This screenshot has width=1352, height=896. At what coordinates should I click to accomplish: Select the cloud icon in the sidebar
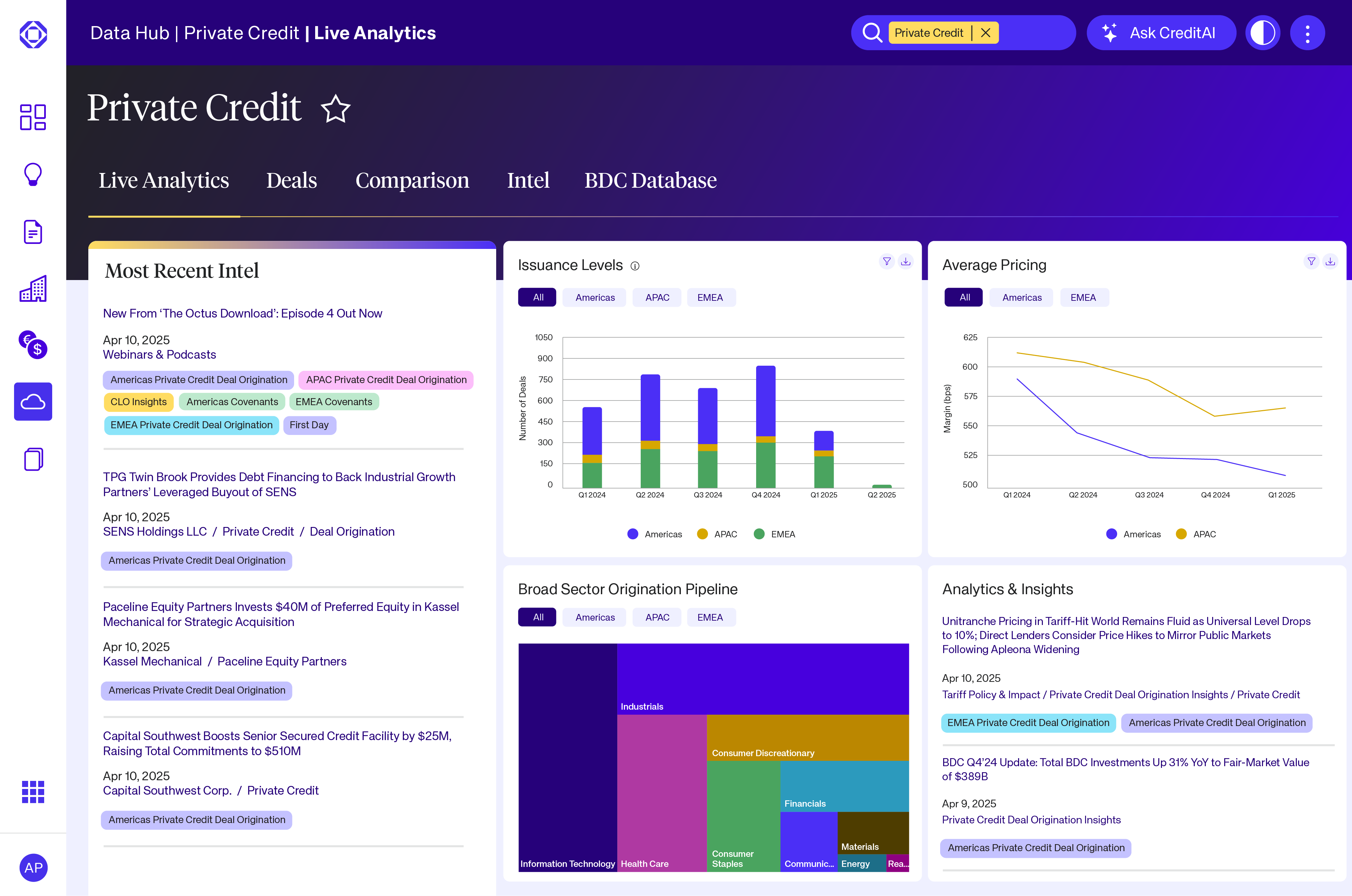[x=32, y=401]
